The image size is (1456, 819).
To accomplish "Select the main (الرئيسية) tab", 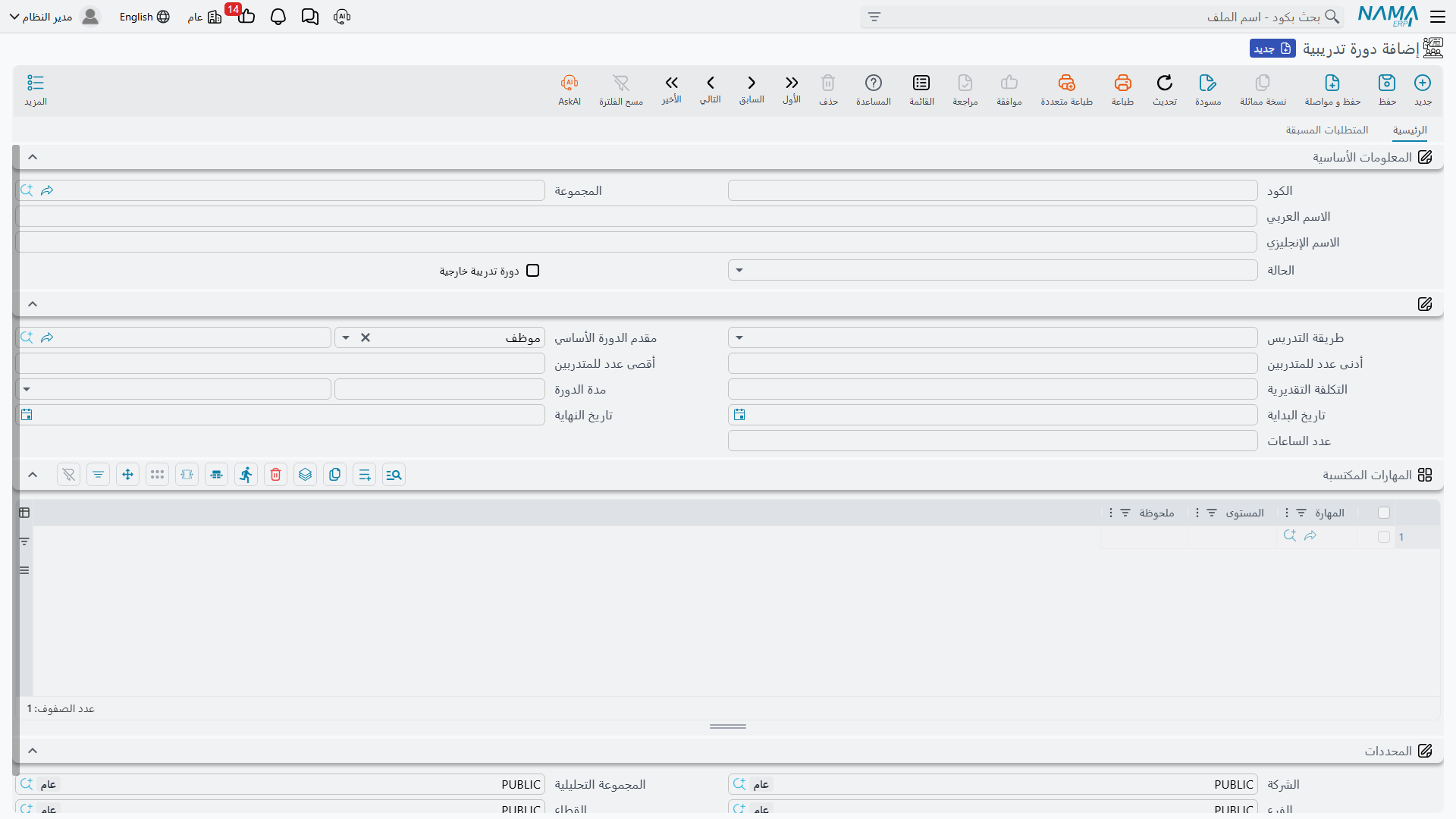I will tap(1410, 130).
